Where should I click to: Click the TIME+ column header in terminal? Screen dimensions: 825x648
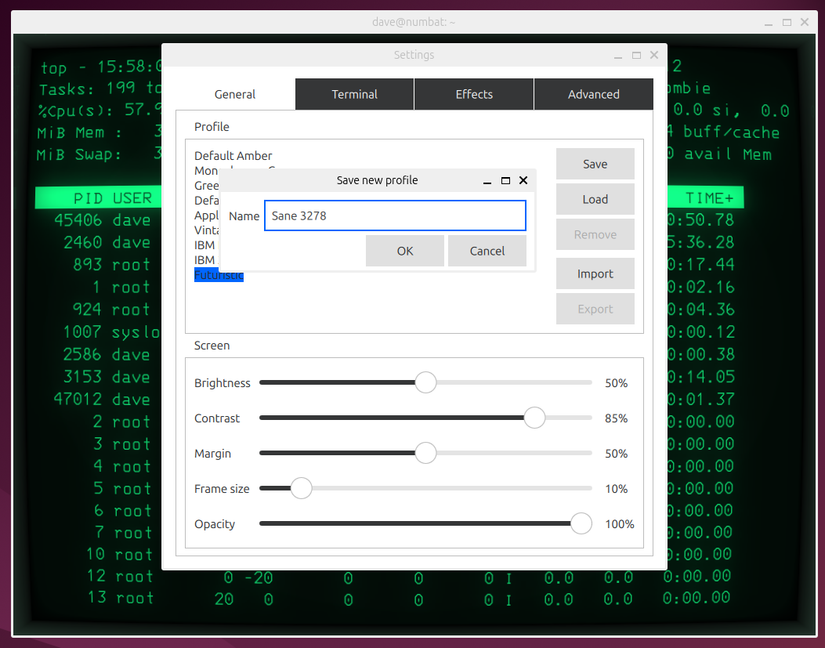tap(709, 198)
